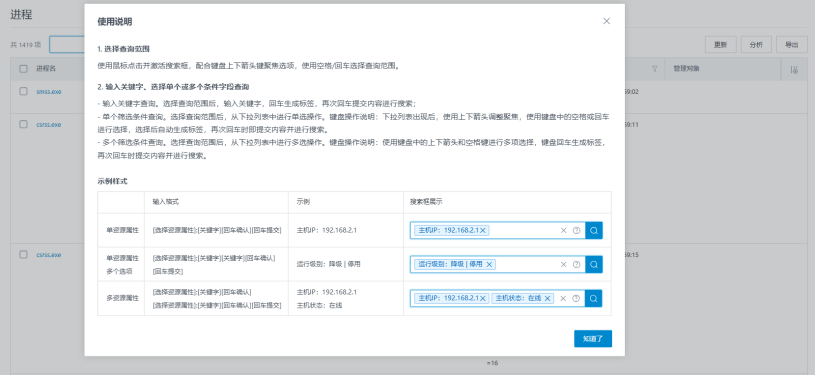Remove the 运行级别：降级 | 停用 tag

pyautogui.click(x=489, y=264)
